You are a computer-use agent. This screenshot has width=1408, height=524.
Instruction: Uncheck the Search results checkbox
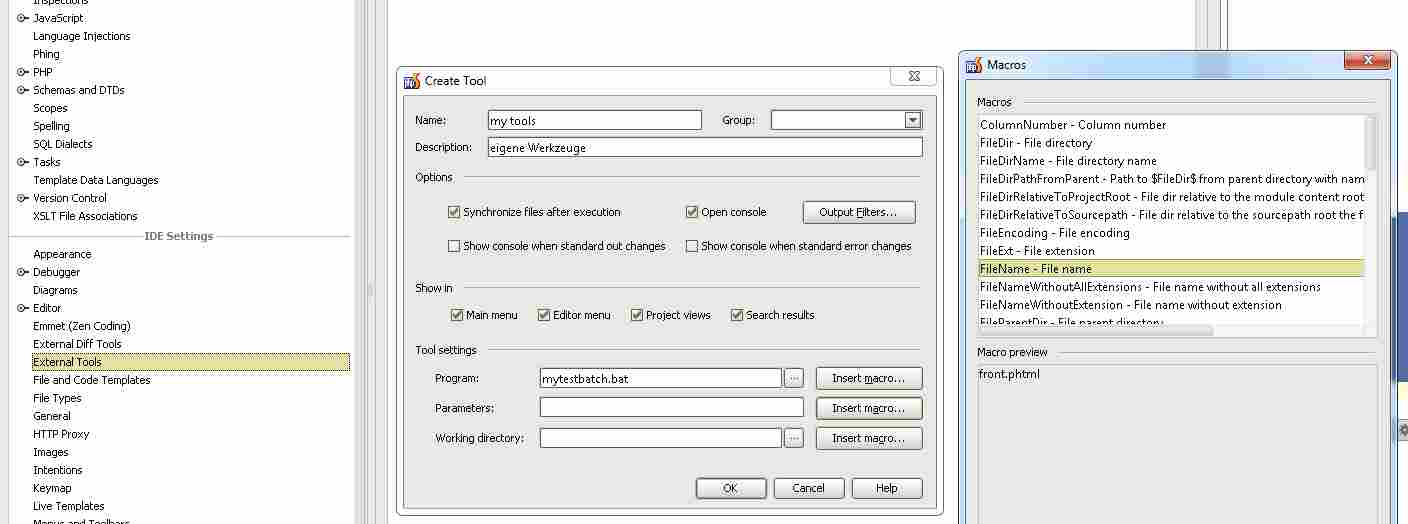(737, 315)
